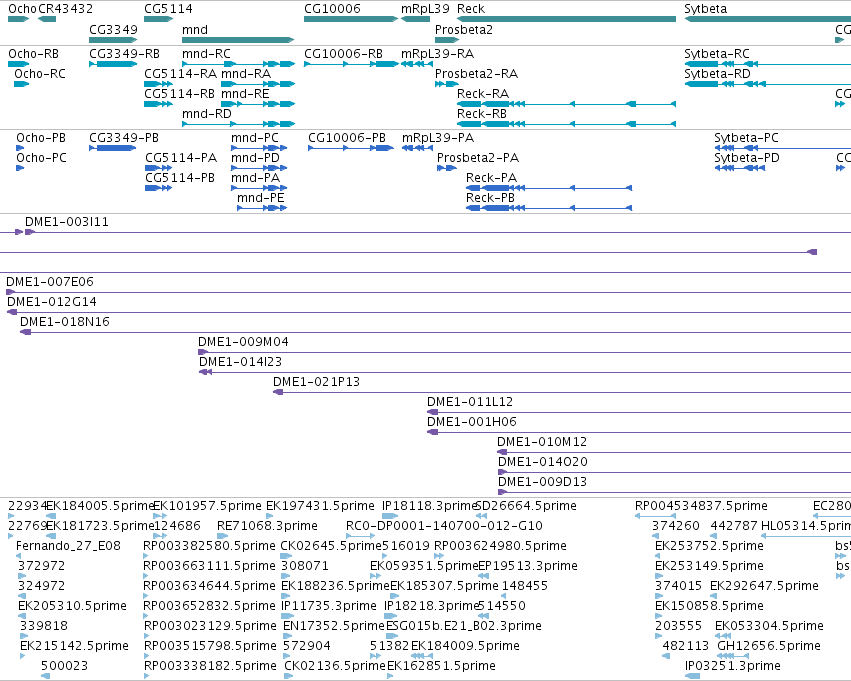Click the Prosbeta2 gene label
This screenshot has width=851, height=681.
[464, 30]
